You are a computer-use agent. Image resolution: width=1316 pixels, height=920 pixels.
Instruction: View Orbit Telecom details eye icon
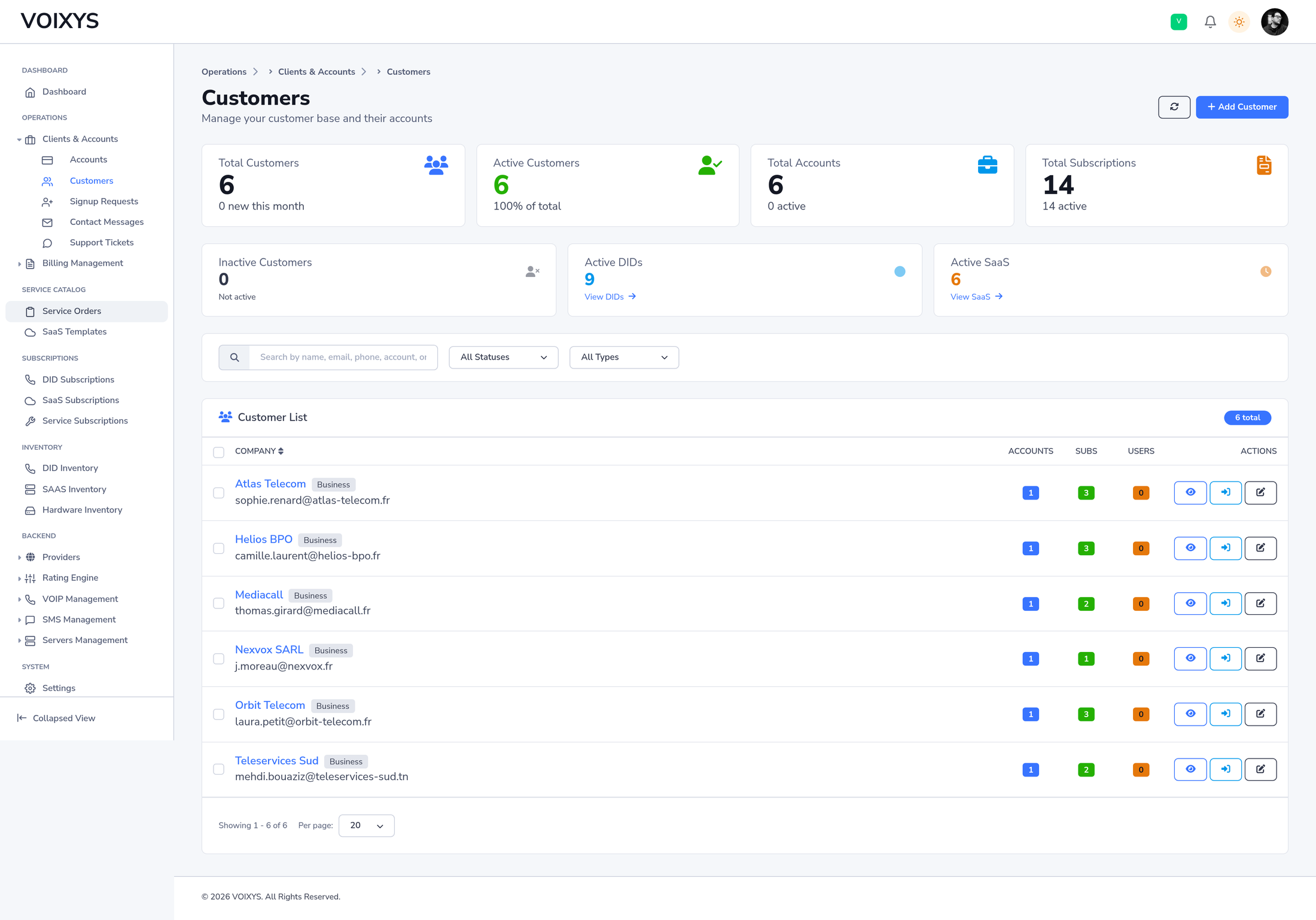1190,714
